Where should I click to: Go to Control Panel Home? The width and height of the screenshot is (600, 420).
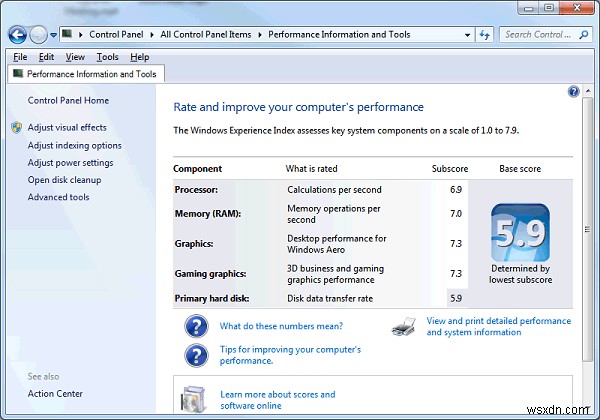tap(68, 101)
